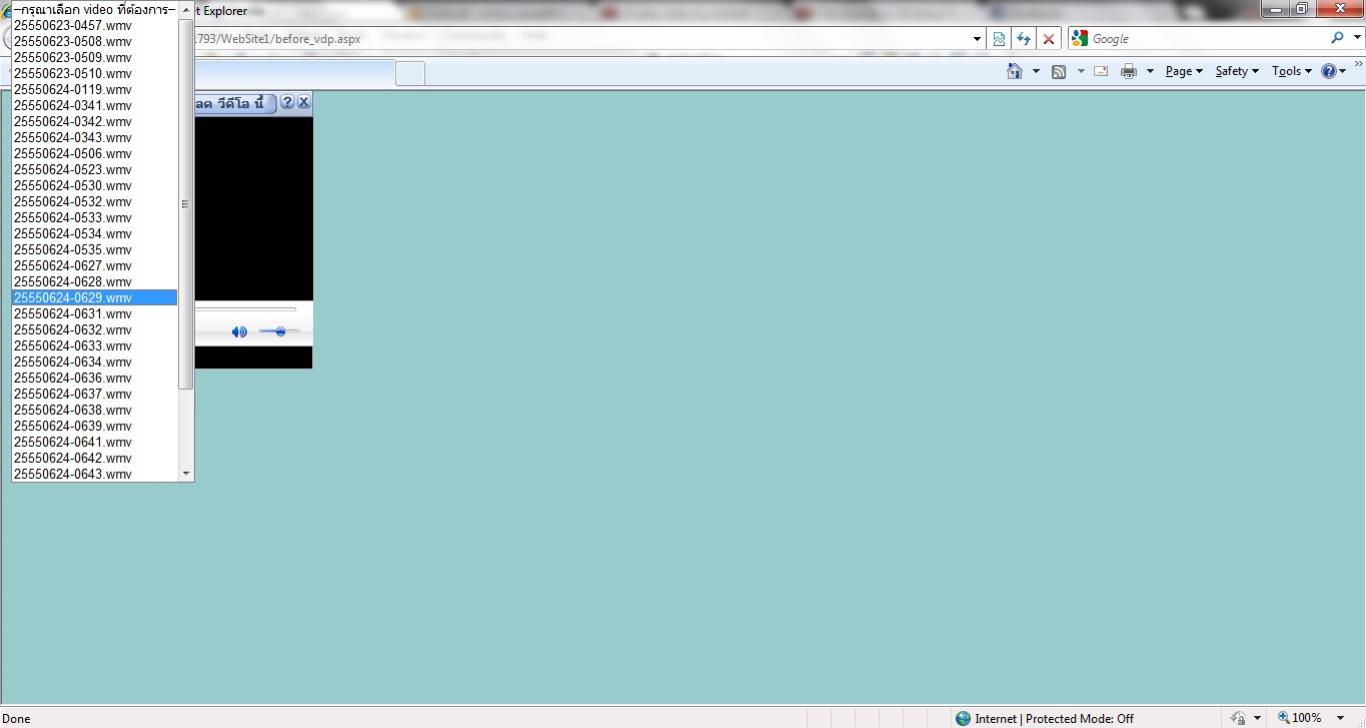This screenshot has width=1366, height=728.
Task: Select 25550623-0509.wmv from the list
Action: point(95,57)
